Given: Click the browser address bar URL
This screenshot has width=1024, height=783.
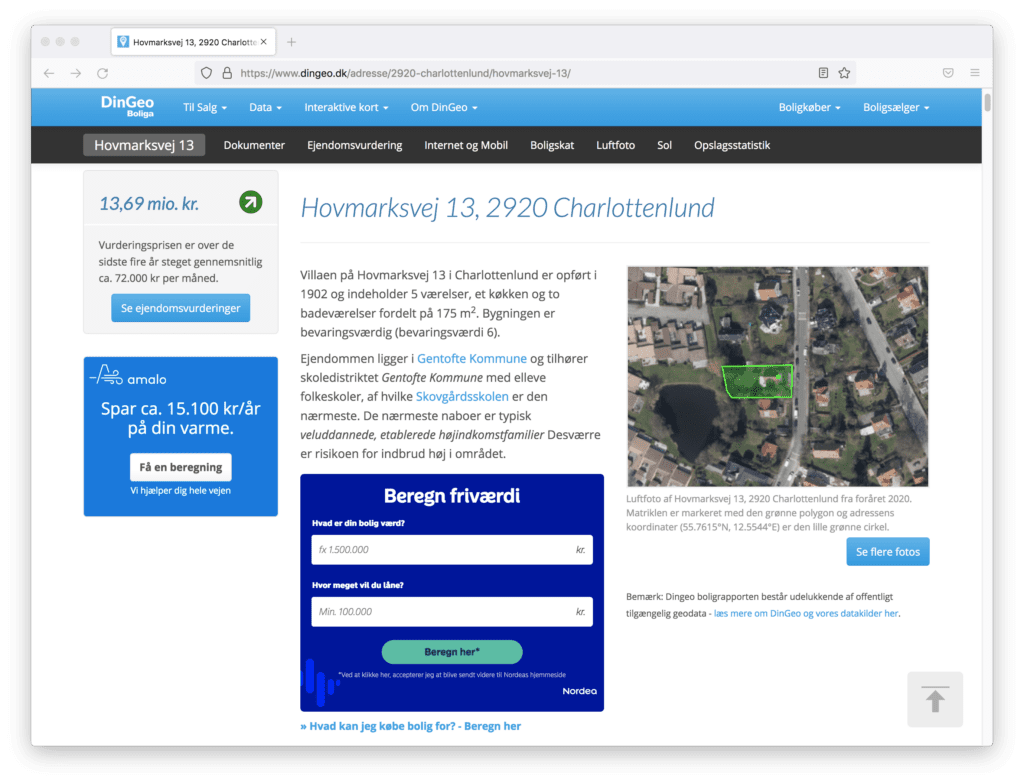Looking at the screenshot, I should [x=405, y=73].
